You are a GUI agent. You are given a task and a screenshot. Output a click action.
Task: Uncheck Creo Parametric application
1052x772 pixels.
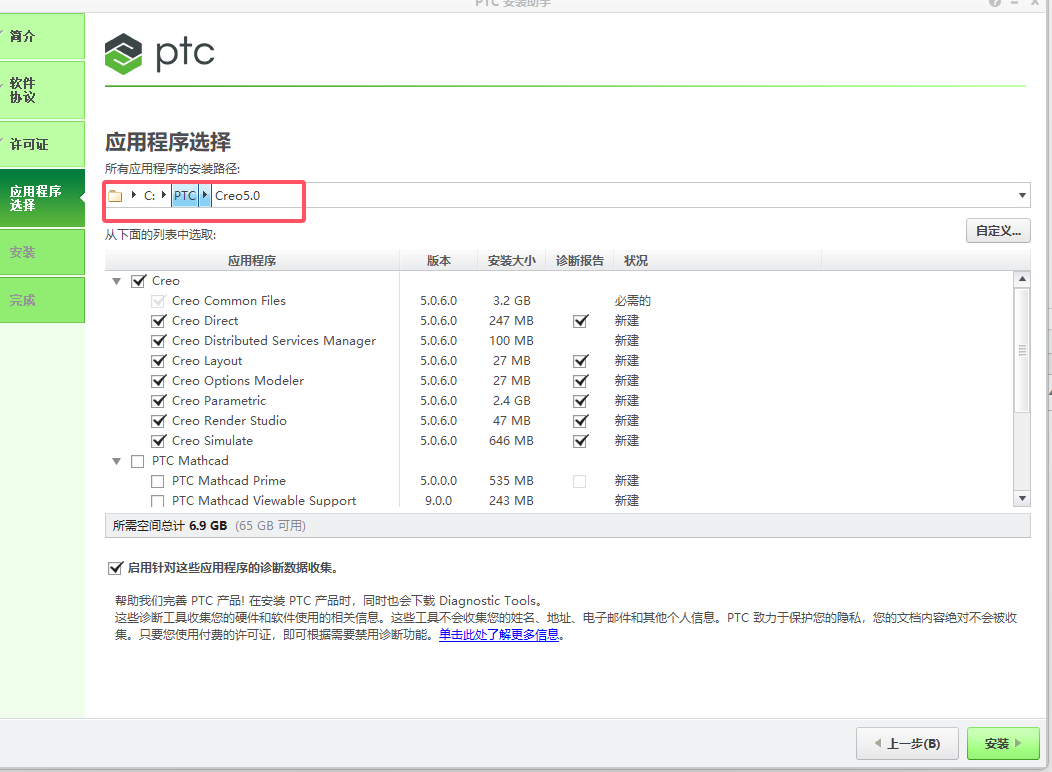[x=158, y=401]
